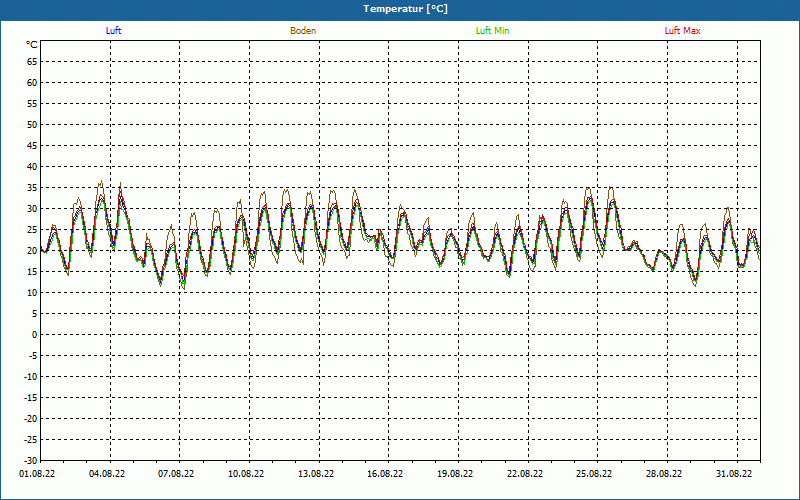
Task: Click the 13.08.22 date label
Action: pyautogui.click(x=316, y=474)
